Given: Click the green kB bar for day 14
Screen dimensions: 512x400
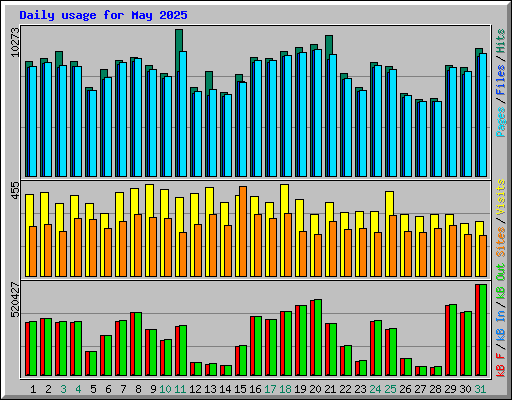Looking at the screenshot, I should click(x=228, y=371).
